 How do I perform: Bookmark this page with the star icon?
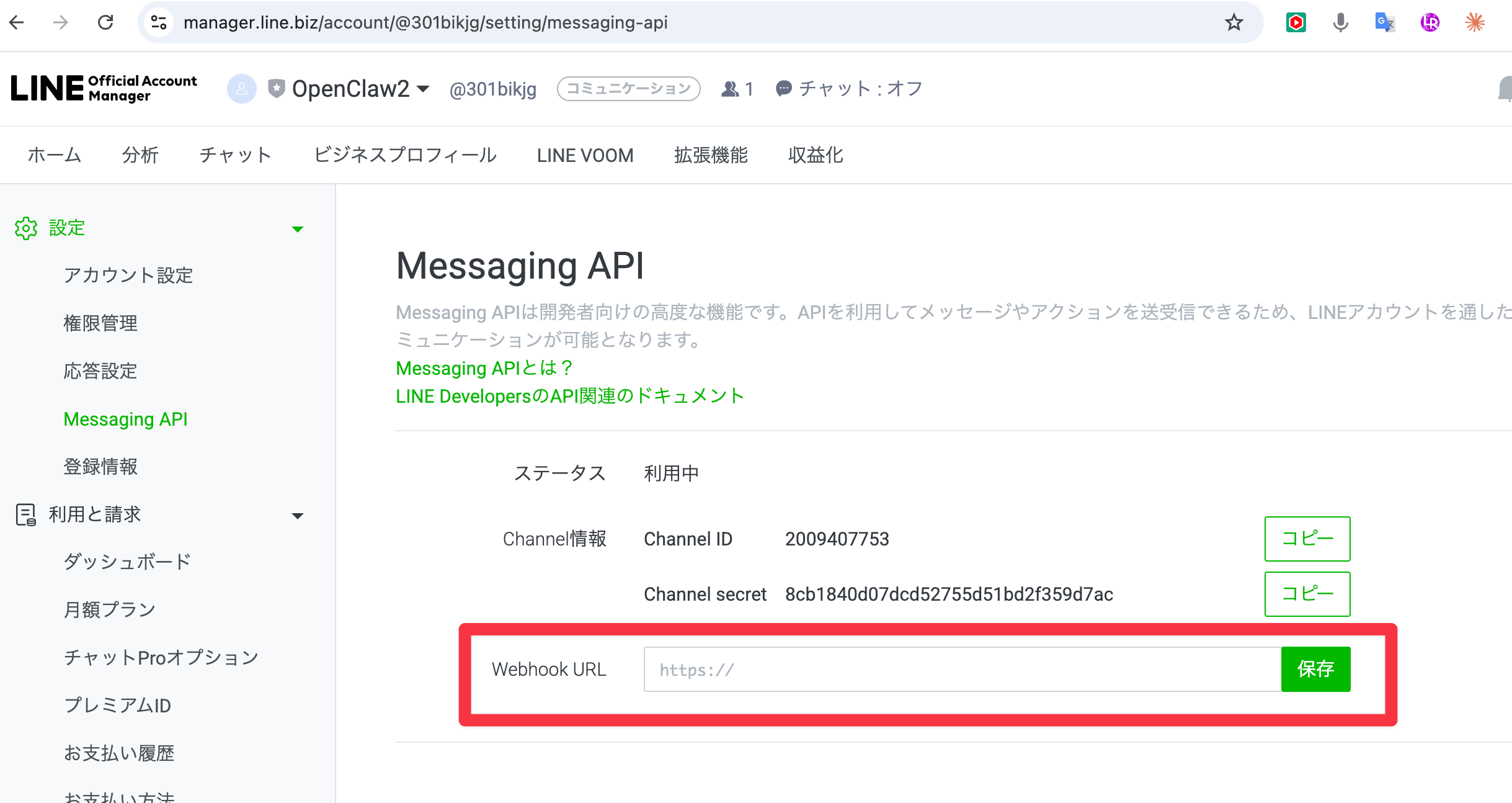tap(1234, 23)
